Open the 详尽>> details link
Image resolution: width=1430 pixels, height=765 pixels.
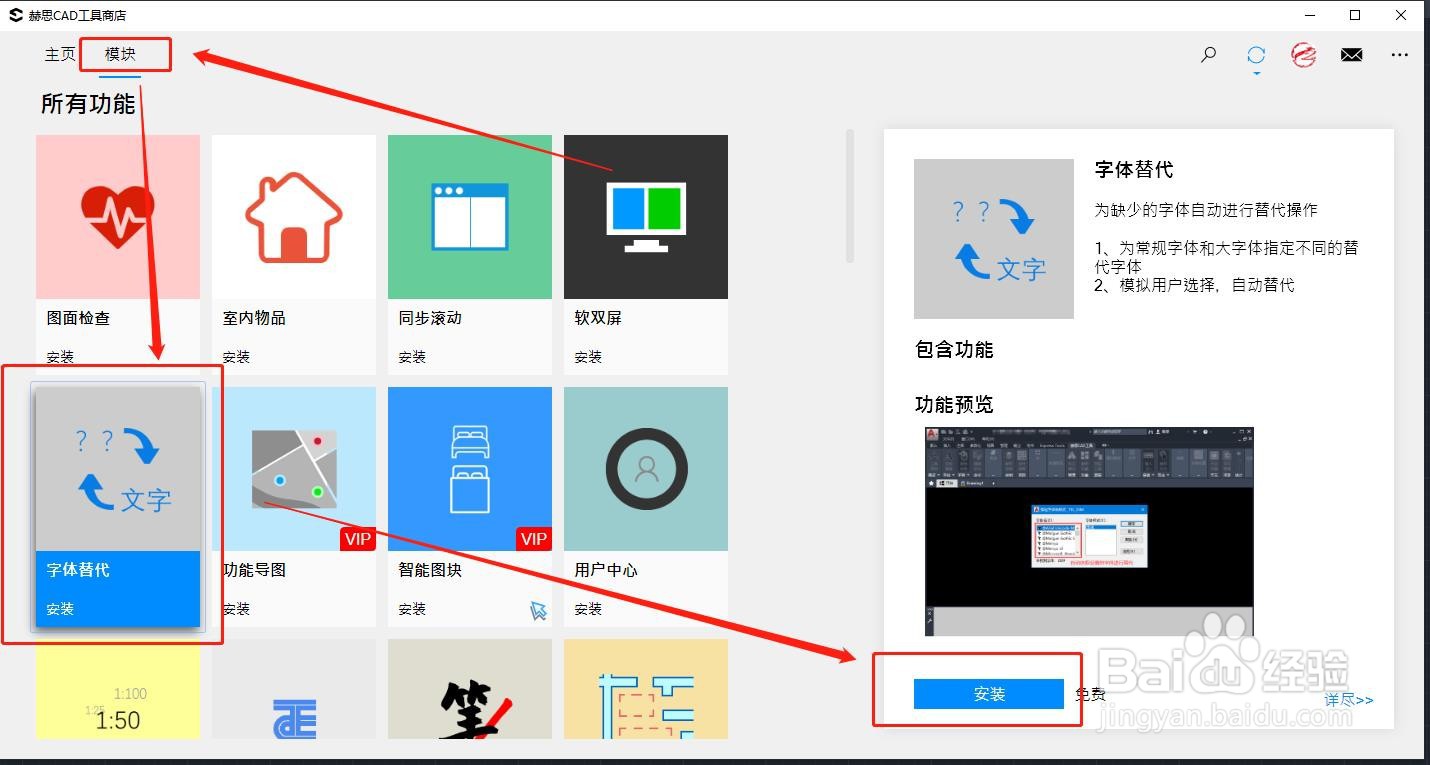click(1349, 700)
